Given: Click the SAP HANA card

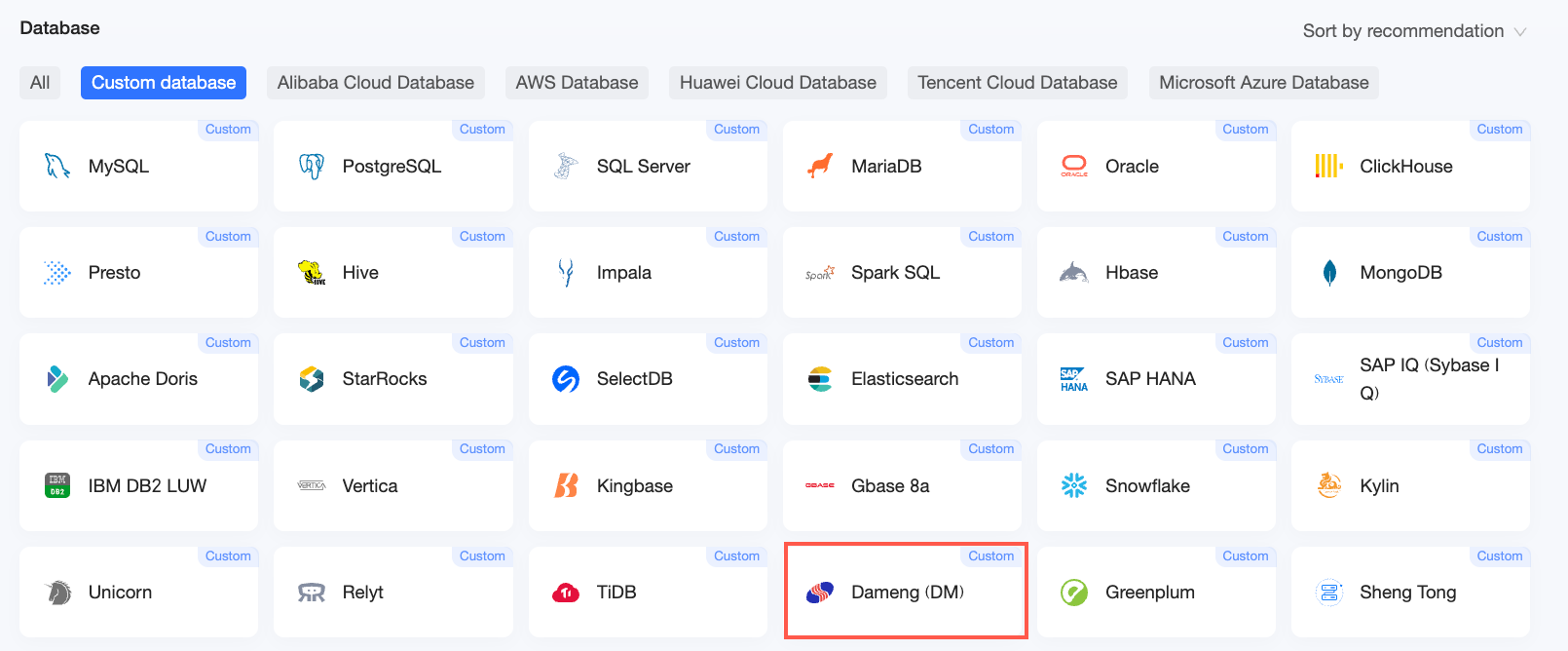Looking at the screenshot, I should 1156,379.
